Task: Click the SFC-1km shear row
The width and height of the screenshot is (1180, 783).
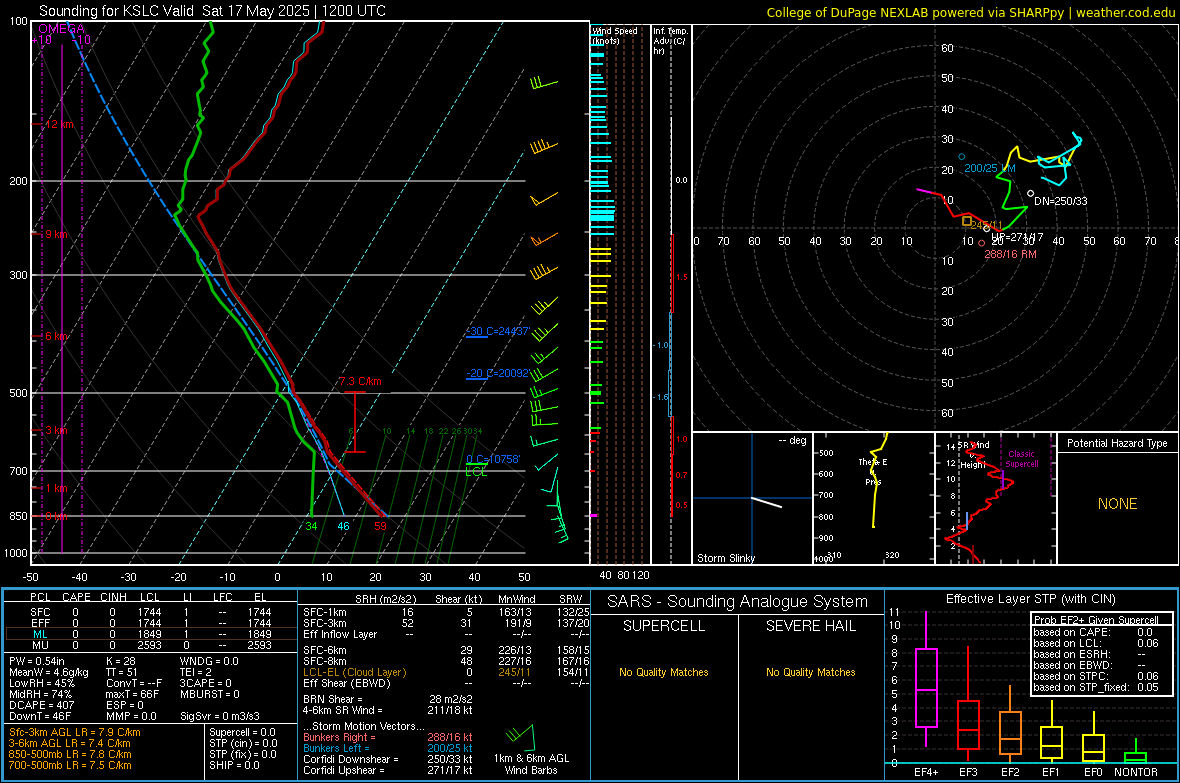Action: (x=446, y=612)
